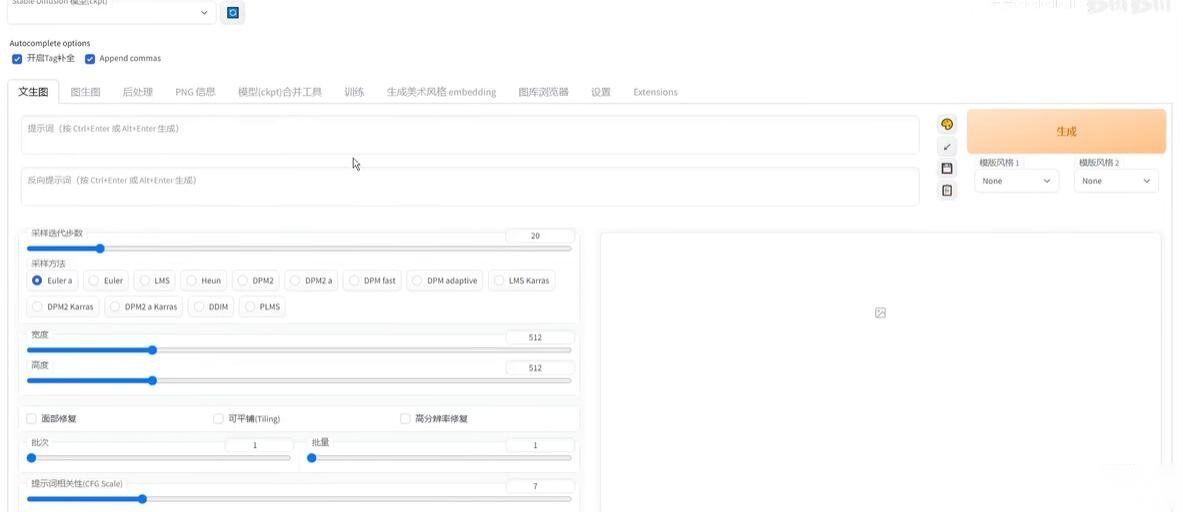Viewport: 1183px width, 512px height.
Task: Open the 模版风格 2 dropdown
Action: click(1116, 181)
